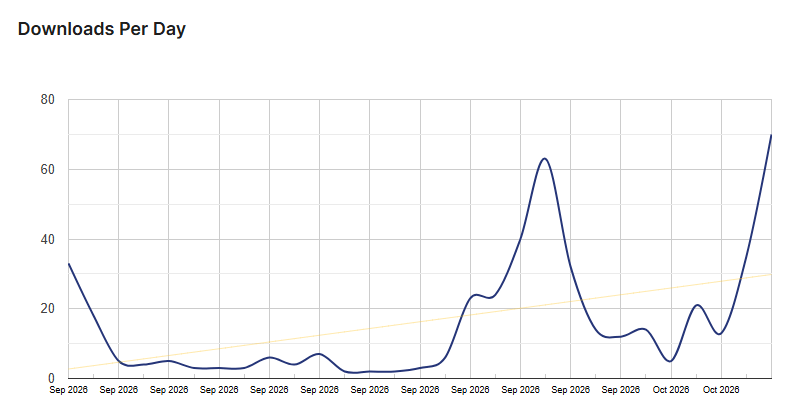Screen dimensions: 800x418
Task: Select the last "Oct 2026" x-axis label
Action: 721,390
